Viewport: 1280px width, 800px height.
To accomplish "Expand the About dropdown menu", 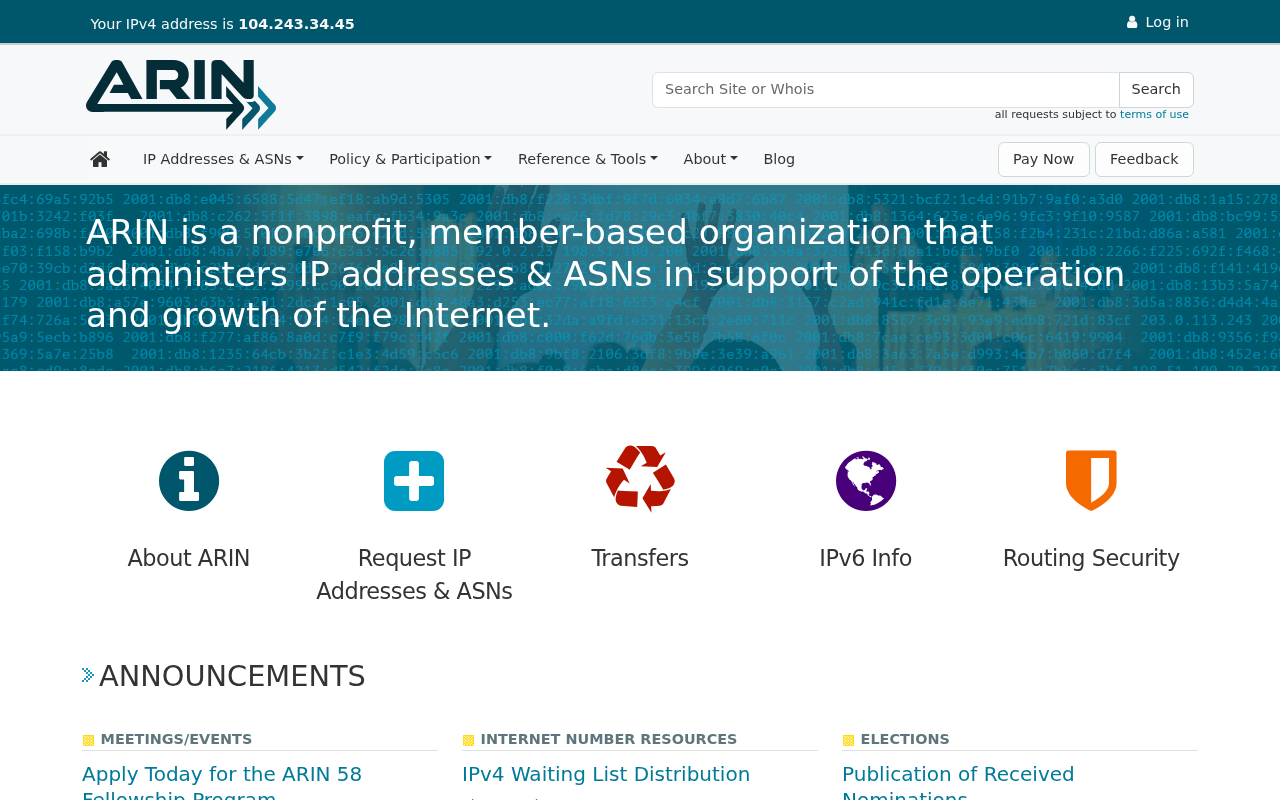I will (x=710, y=159).
